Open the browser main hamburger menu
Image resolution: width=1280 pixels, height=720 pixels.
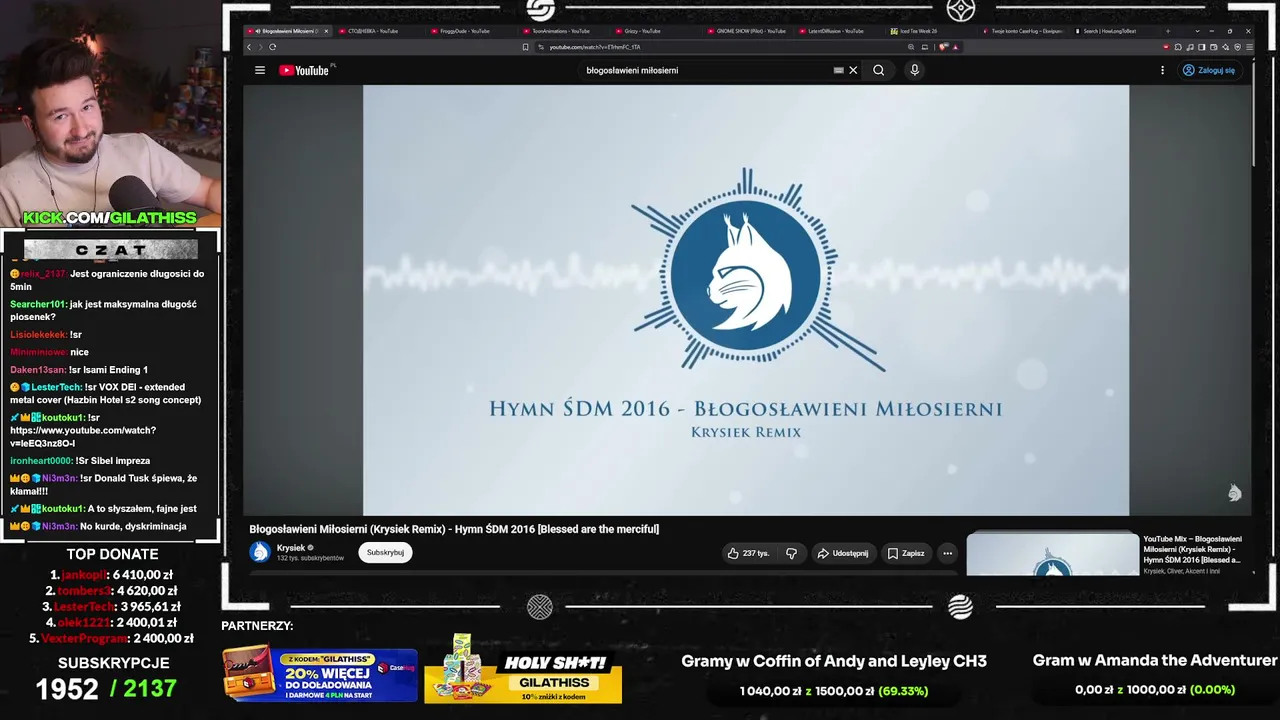1249,47
